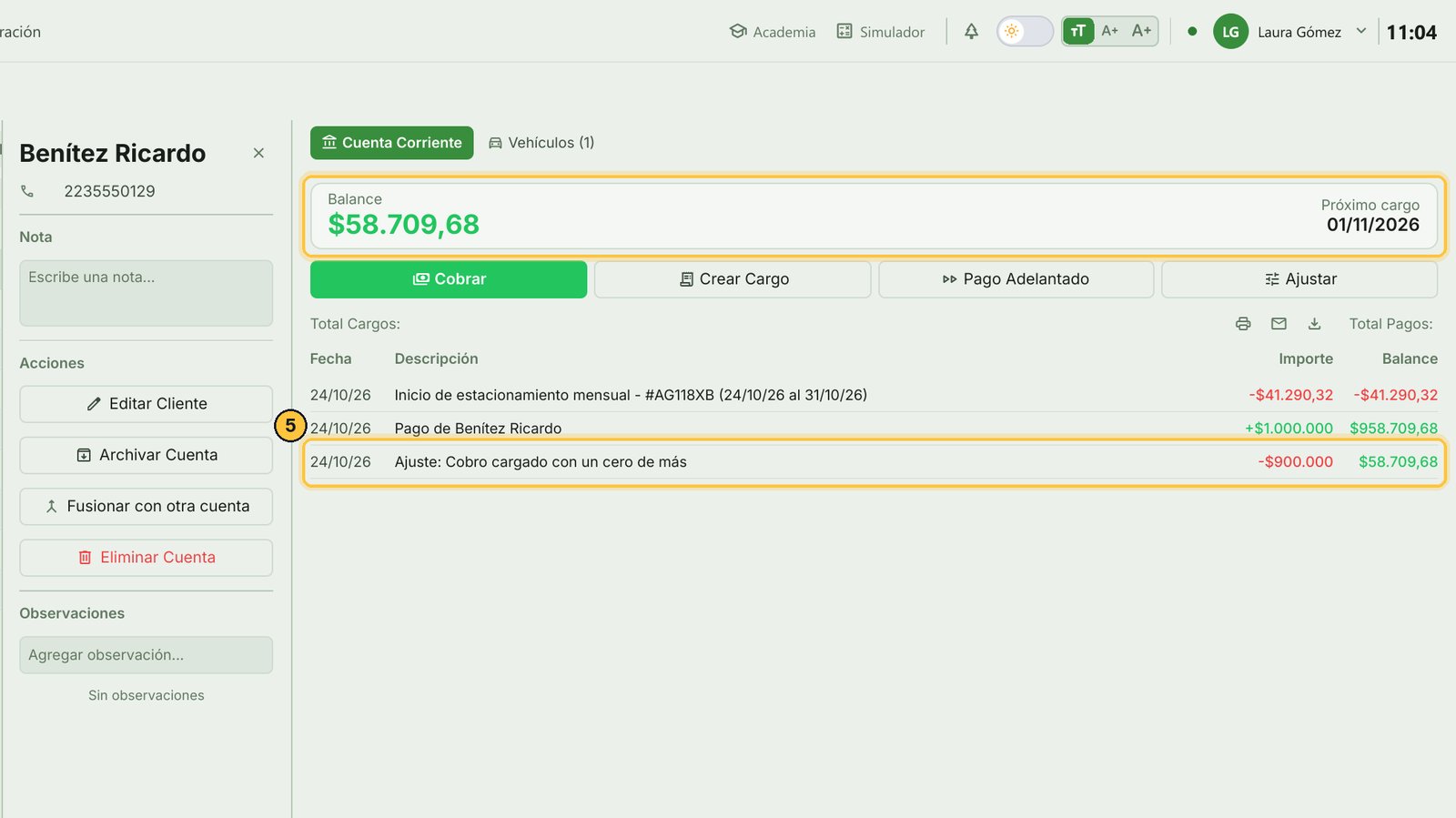Toggle the light/dark theme switch

(1025, 31)
